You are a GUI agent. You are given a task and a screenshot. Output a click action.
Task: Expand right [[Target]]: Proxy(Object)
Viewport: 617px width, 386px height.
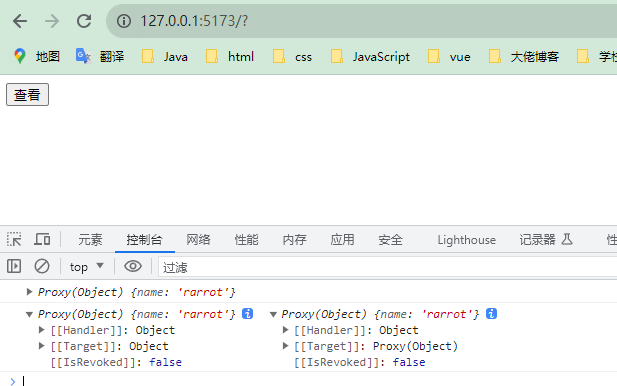[285, 346]
